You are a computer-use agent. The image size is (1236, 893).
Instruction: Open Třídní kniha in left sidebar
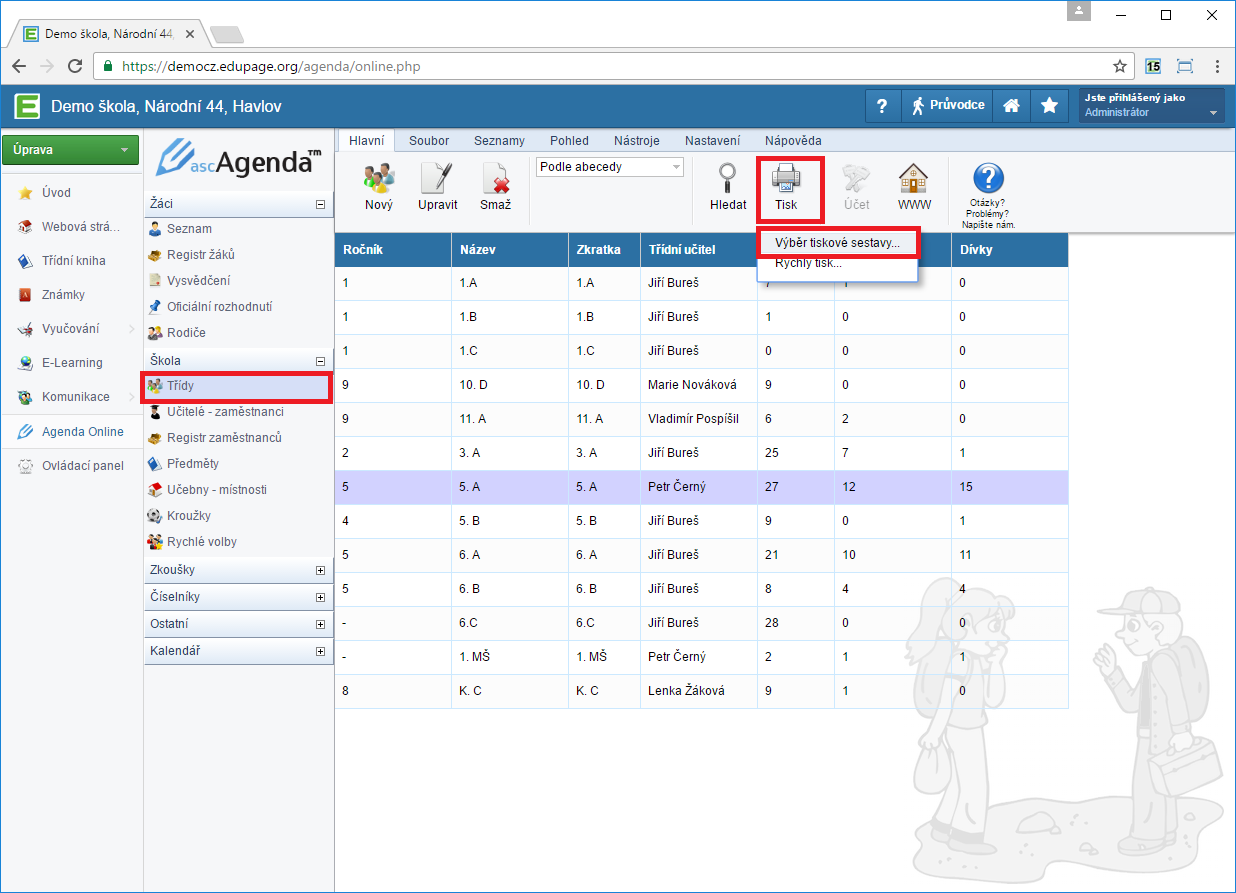click(x=73, y=261)
